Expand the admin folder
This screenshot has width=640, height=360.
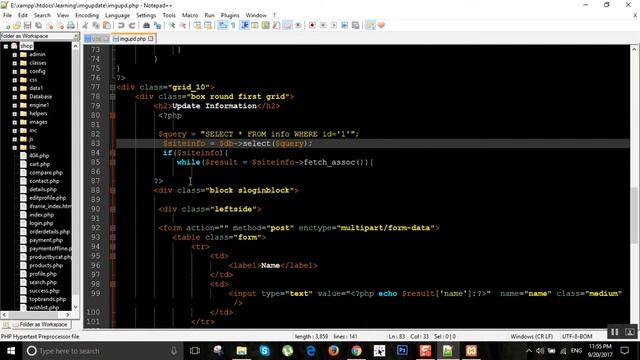pyautogui.click(x=14, y=55)
